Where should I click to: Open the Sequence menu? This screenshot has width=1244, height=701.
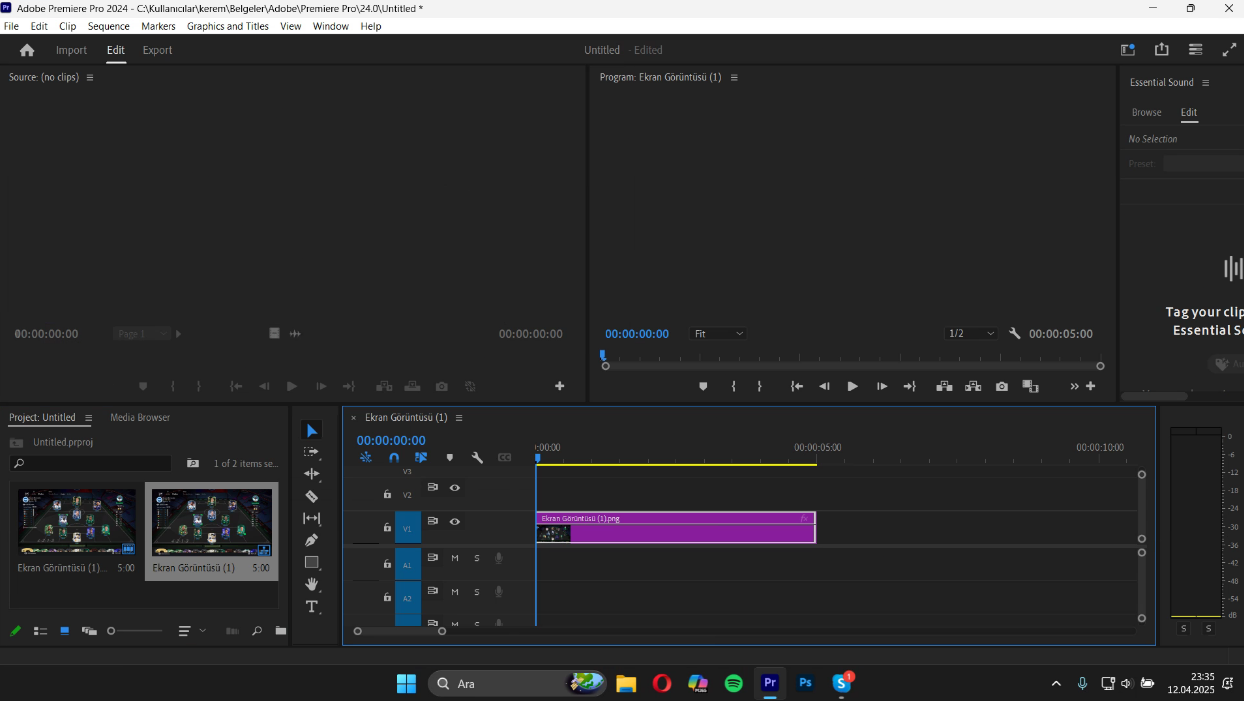pyautogui.click(x=108, y=26)
